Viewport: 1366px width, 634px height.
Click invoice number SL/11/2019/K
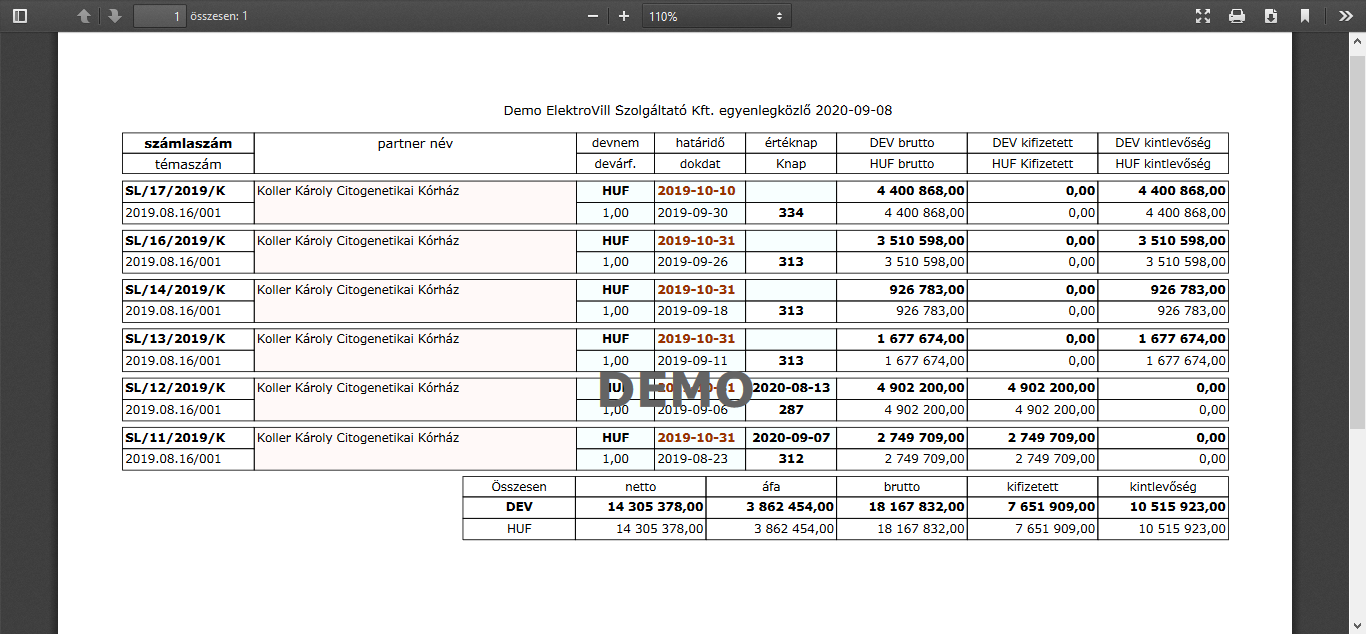(x=175, y=438)
